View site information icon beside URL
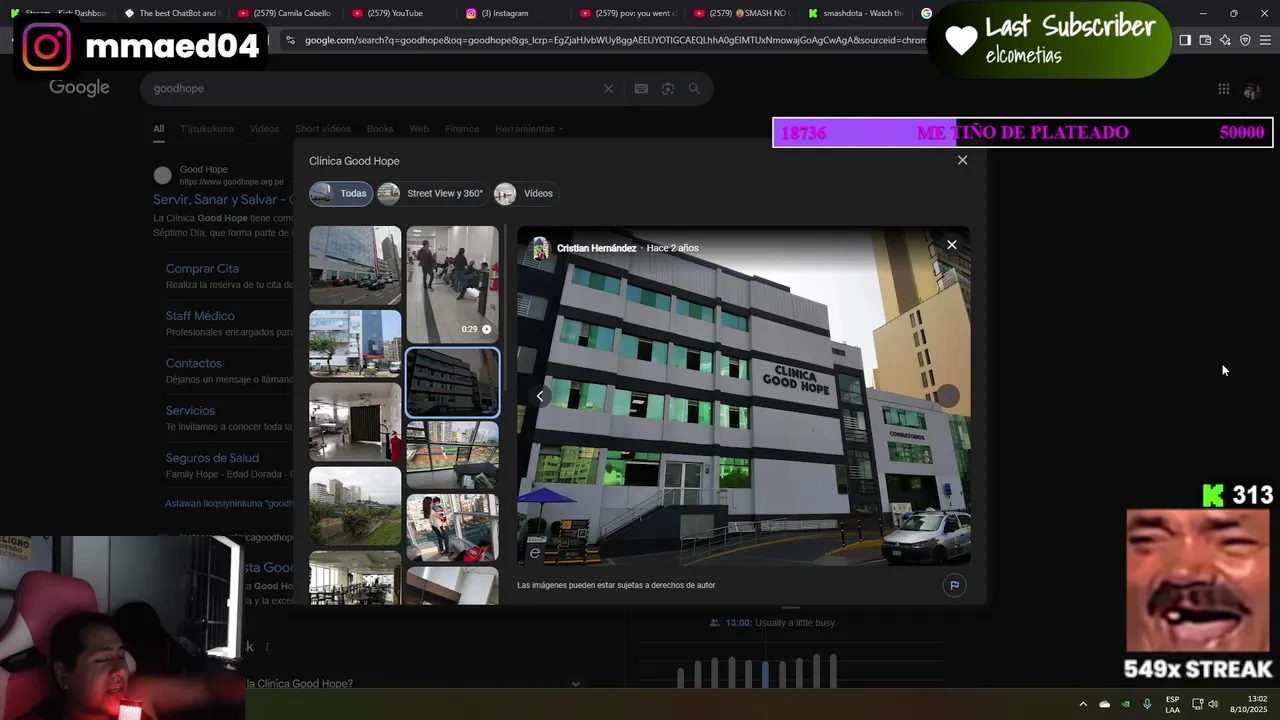The width and height of the screenshot is (1280, 720). coord(290,40)
